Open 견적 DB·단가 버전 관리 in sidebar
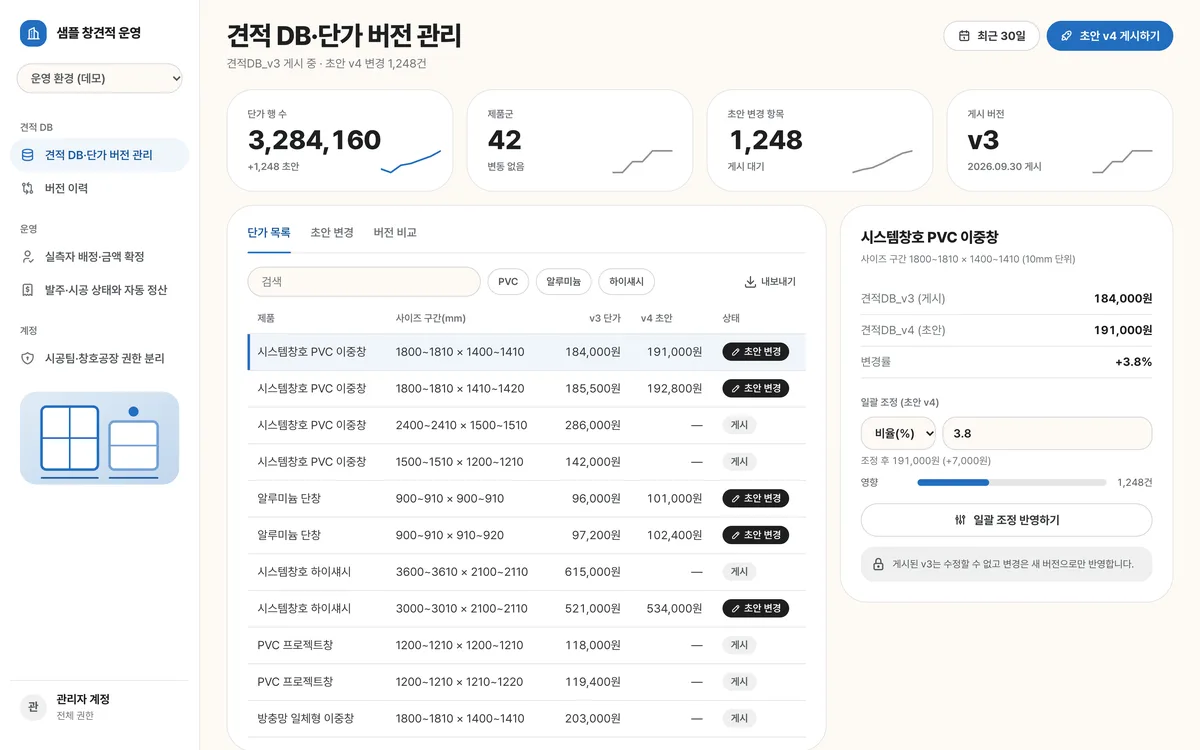Image resolution: width=1200 pixels, height=750 pixels. click(x=99, y=155)
